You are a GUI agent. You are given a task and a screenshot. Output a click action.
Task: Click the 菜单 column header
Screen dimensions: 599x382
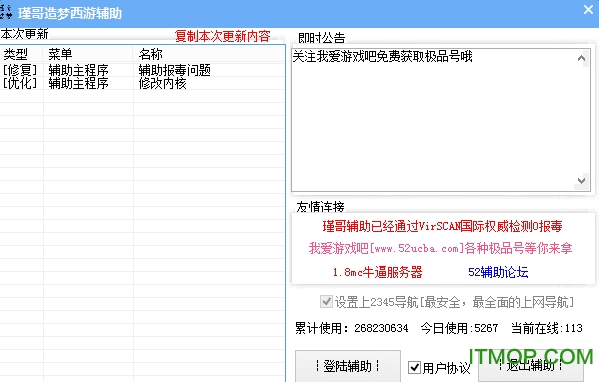click(x=88, y=54)
